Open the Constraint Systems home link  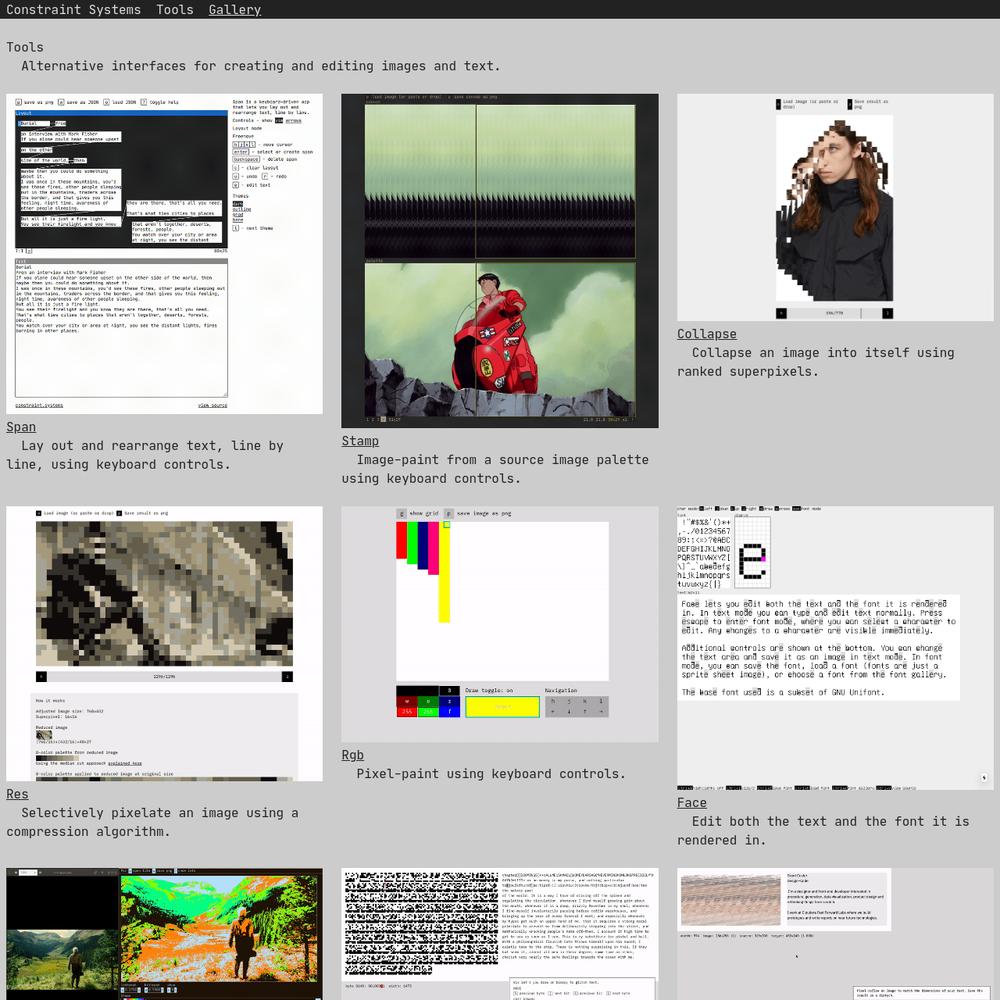click(x=73, y=10)
